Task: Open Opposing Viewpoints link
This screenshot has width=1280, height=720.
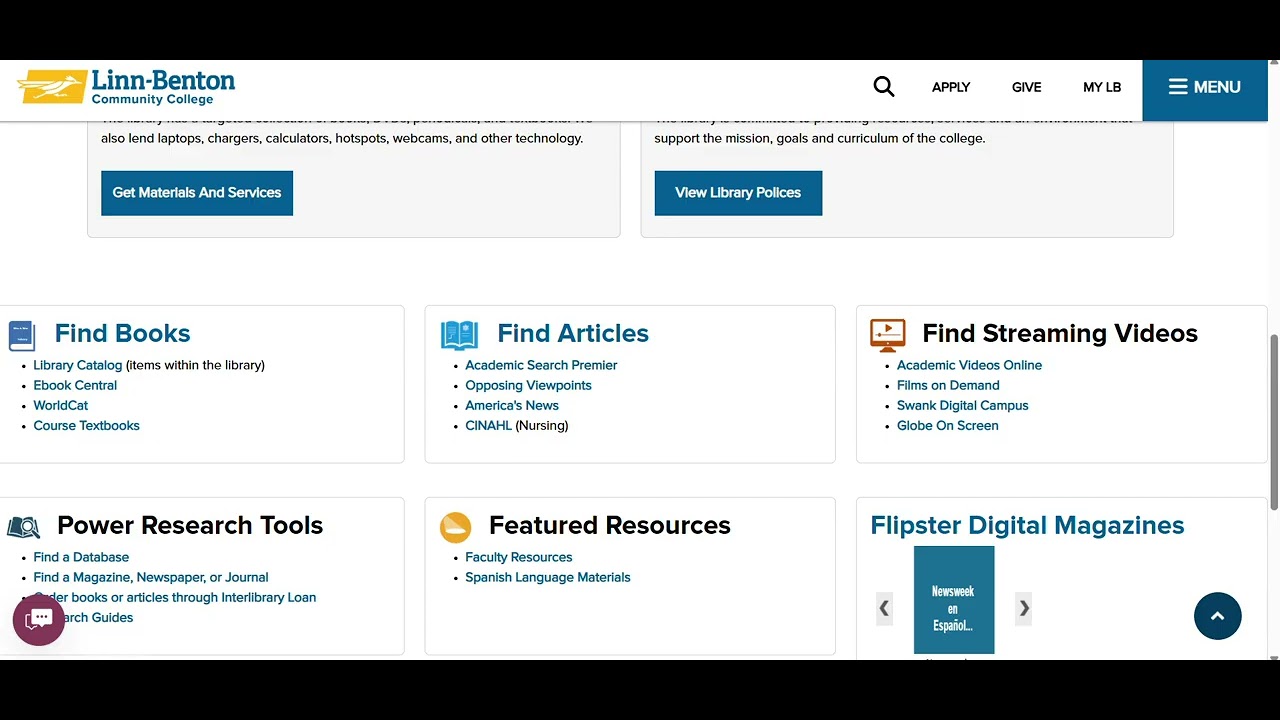Action: pos(528,385)
